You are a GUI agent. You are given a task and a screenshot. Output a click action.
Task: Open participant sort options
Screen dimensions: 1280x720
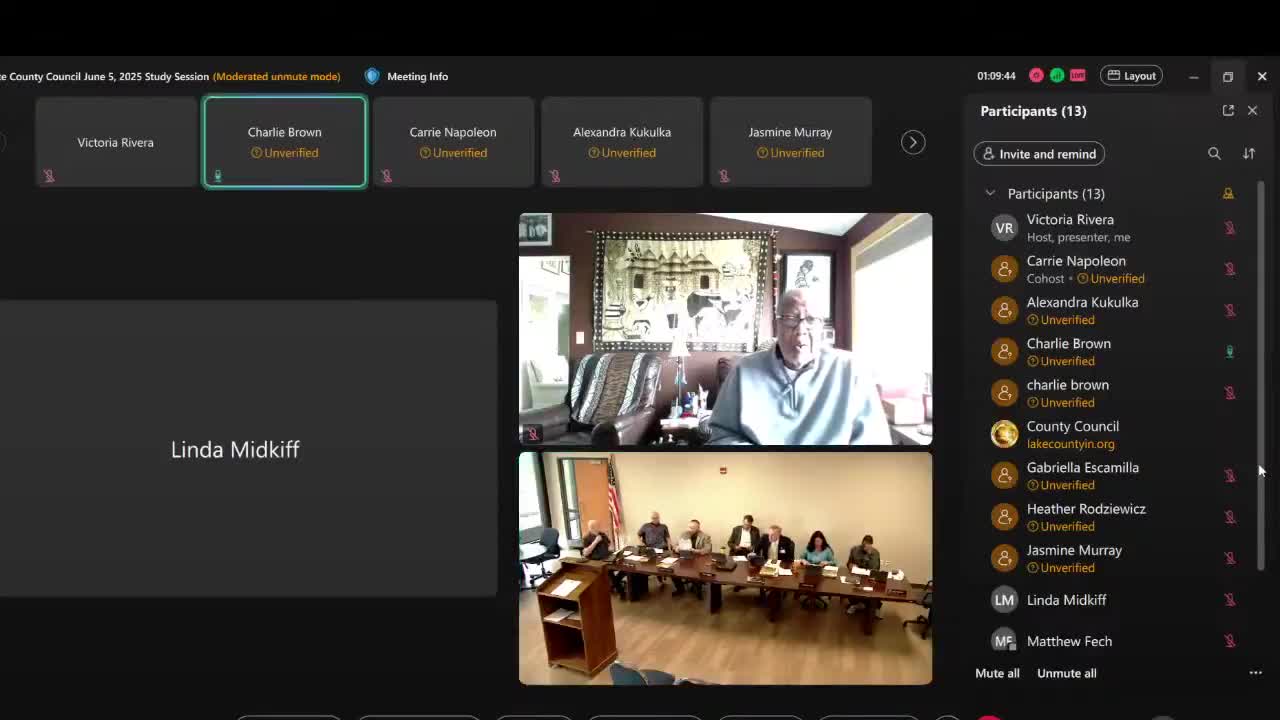[1249, 154]
